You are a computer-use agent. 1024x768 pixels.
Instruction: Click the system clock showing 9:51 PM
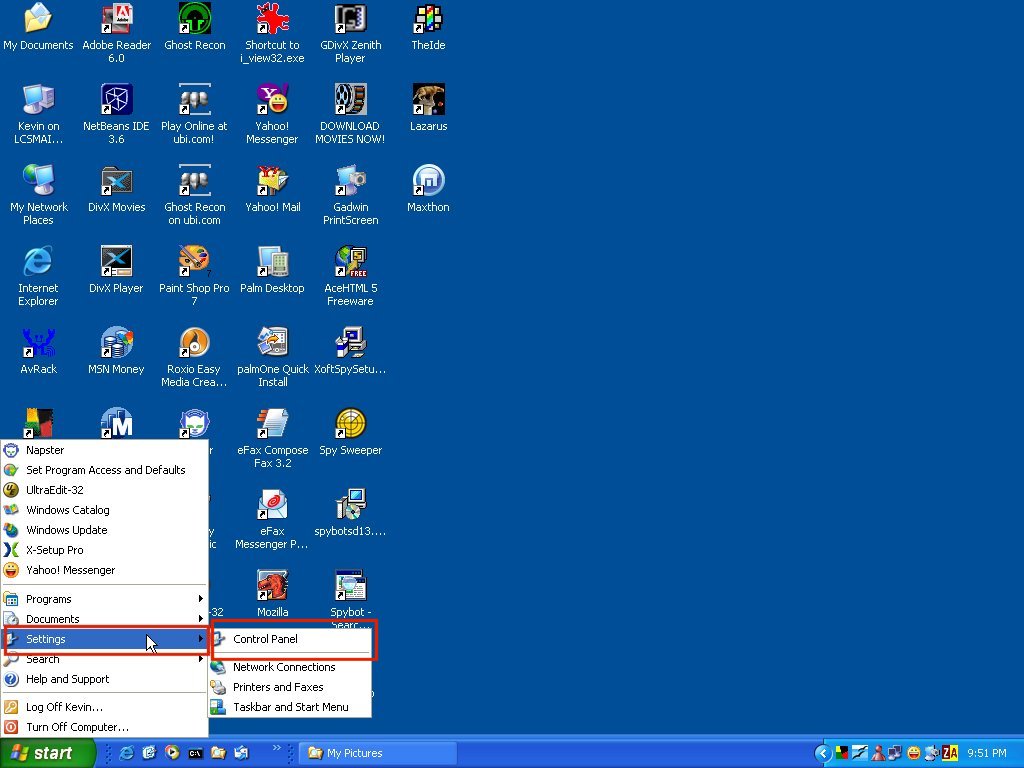(987, 754)
